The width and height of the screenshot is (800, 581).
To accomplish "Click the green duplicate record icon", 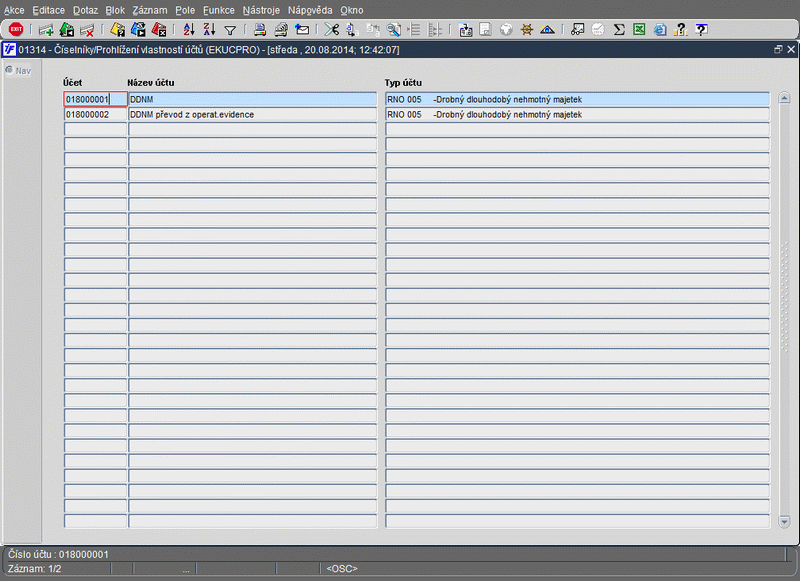I will click(67, 30).
